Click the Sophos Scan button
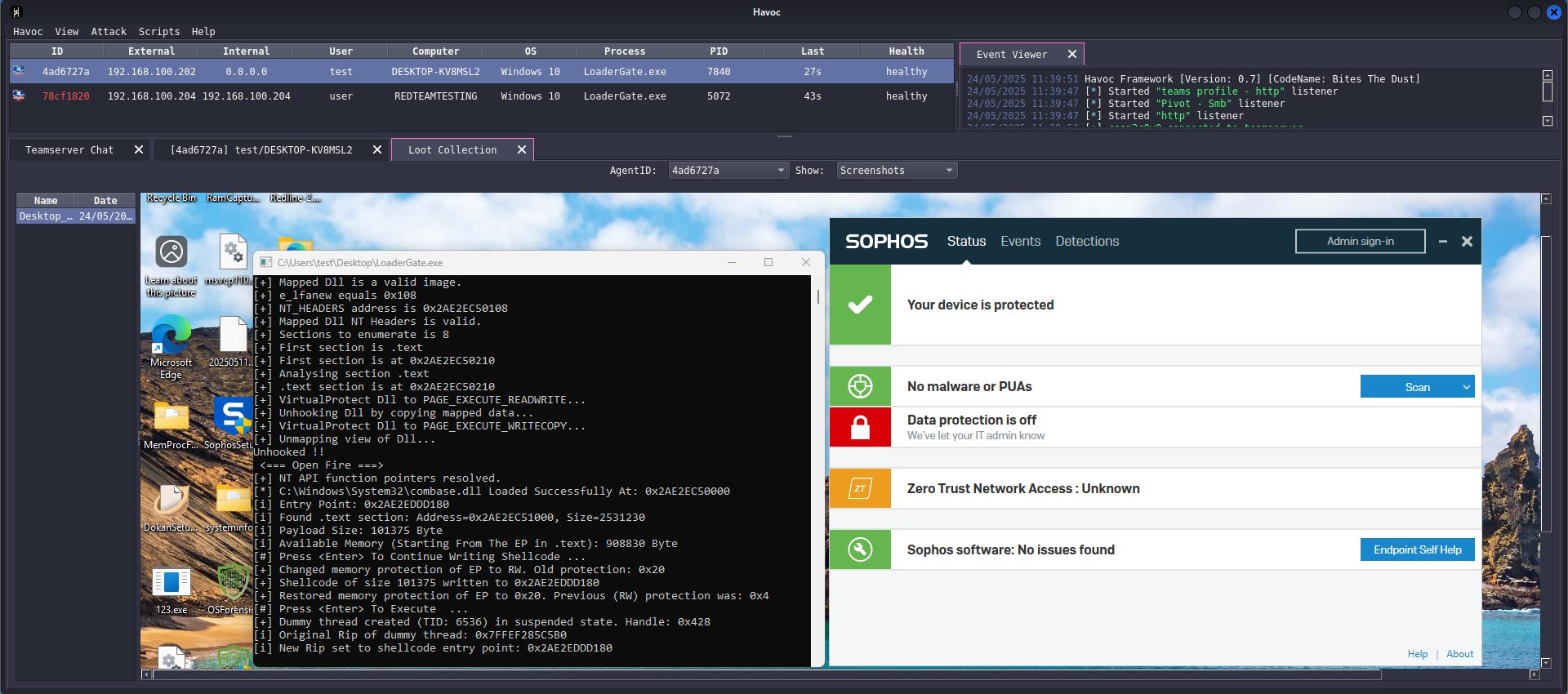This screenshot has height=694, width=1568. pos(1417,387)
